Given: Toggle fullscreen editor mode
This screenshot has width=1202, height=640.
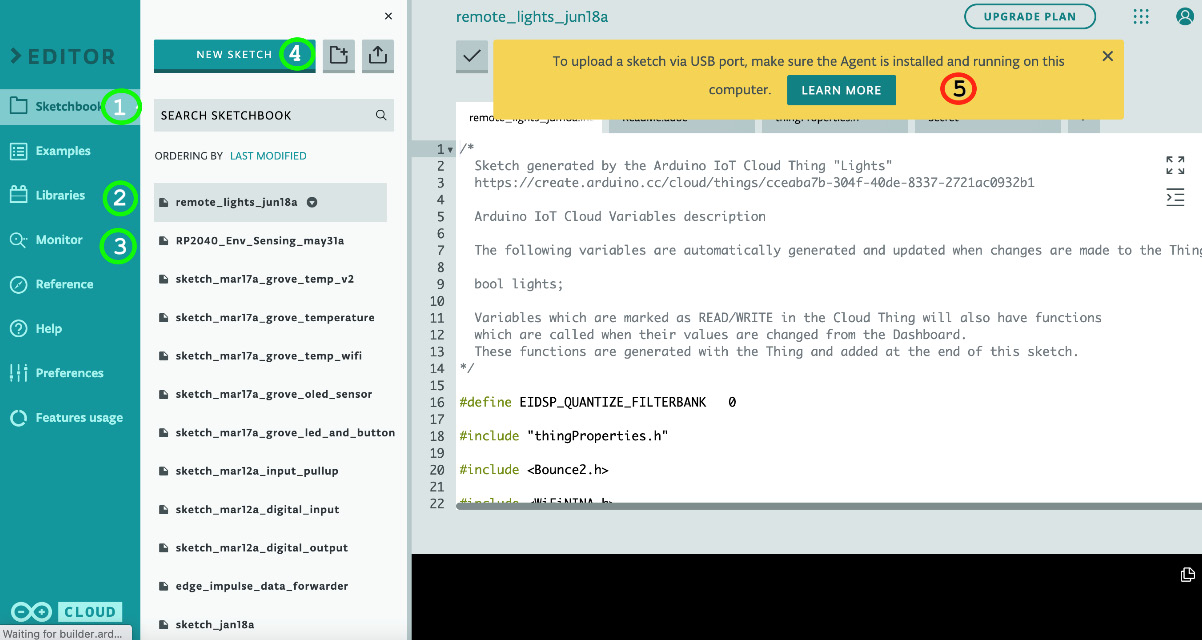Looking at the screenshot, I should 1175,165.
